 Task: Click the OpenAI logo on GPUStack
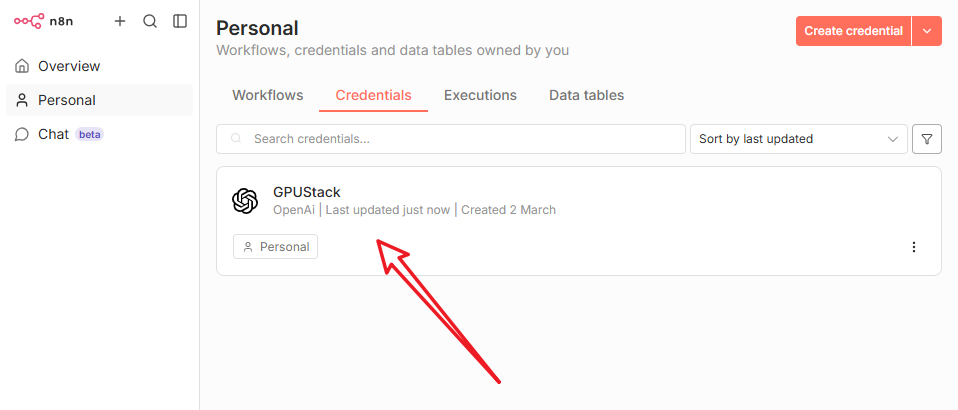pyautogui.click(x=245, y=201)
